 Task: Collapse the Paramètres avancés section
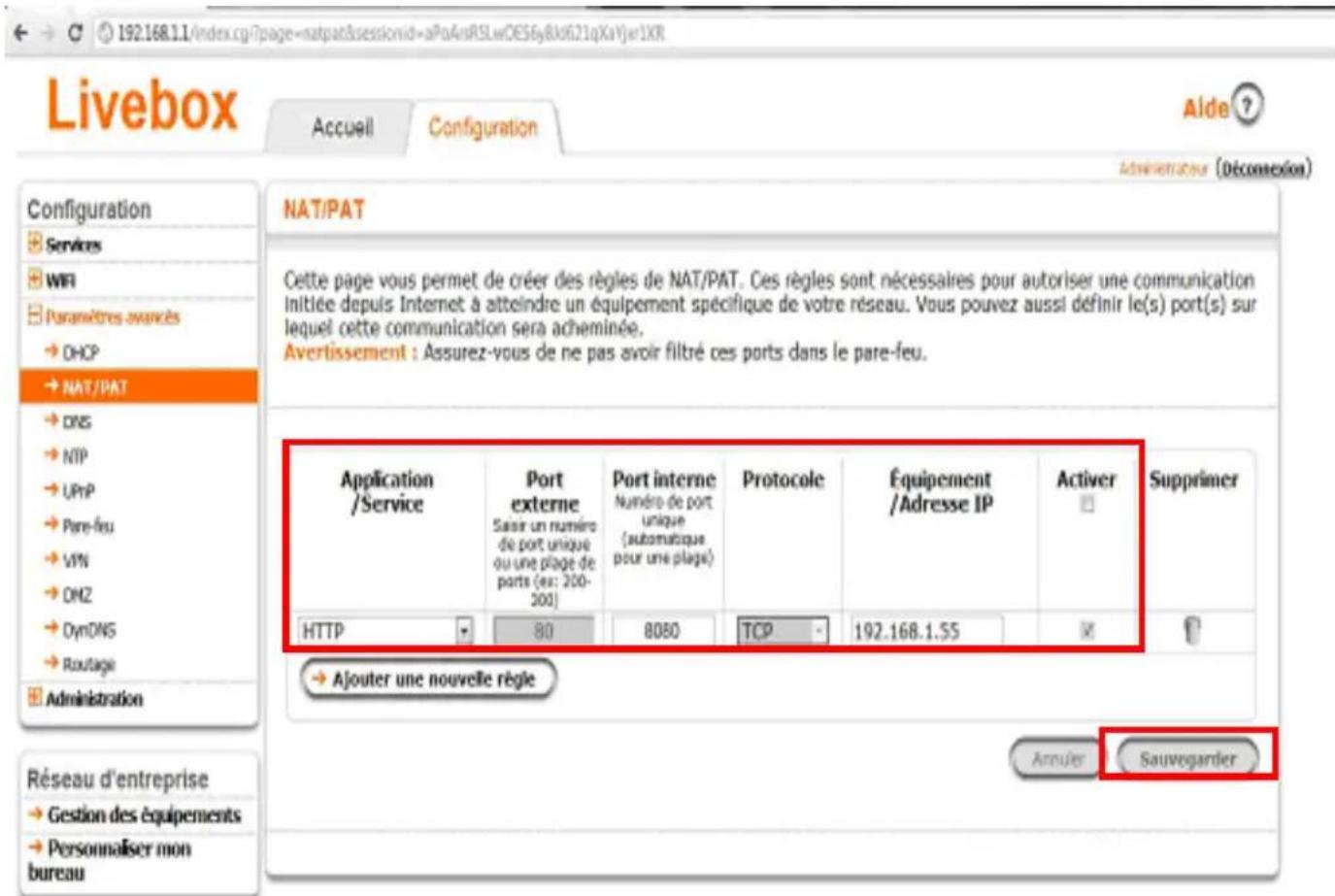(x=104, y=316)
